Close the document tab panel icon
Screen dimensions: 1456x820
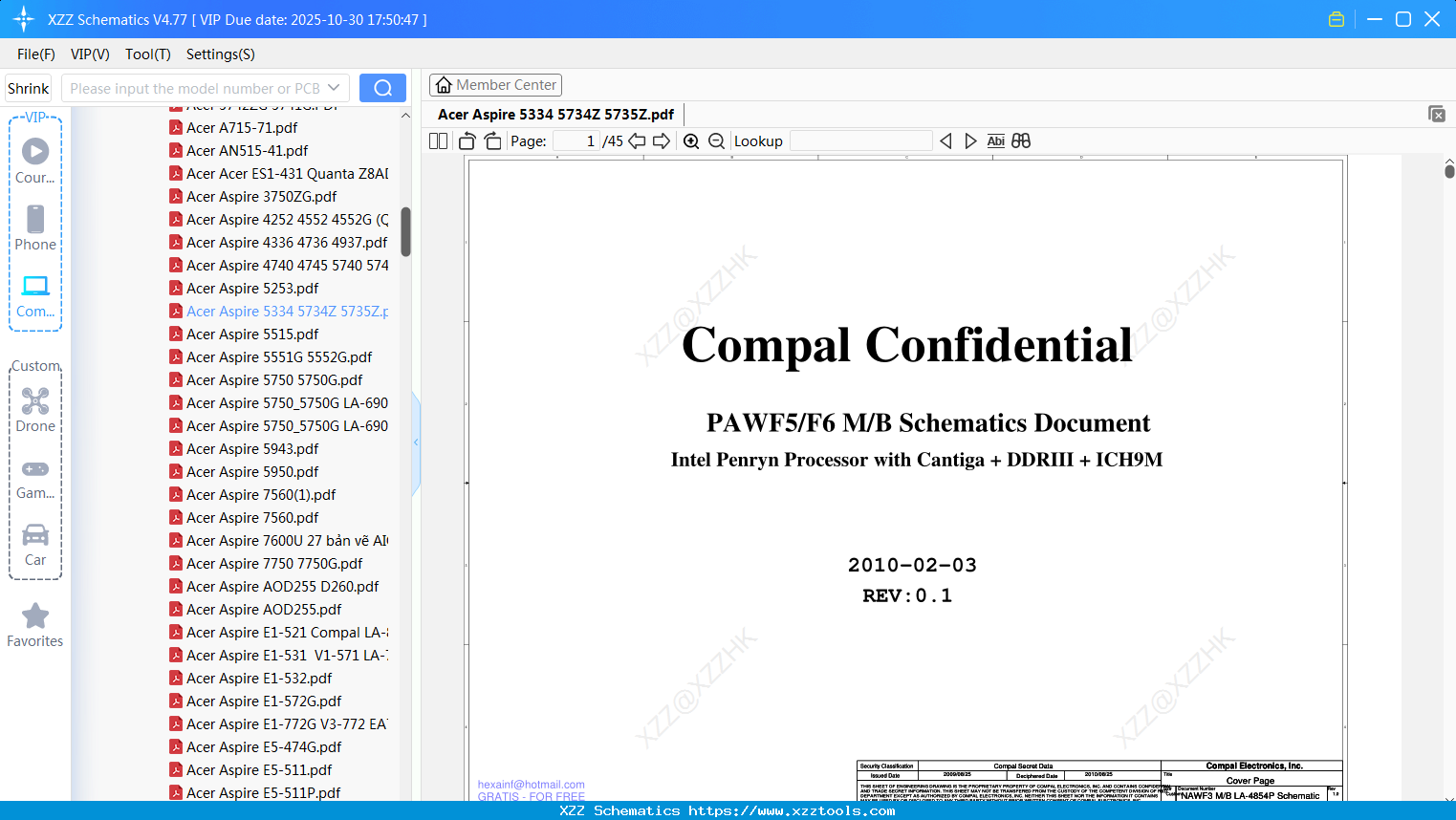pos(1437,114)
